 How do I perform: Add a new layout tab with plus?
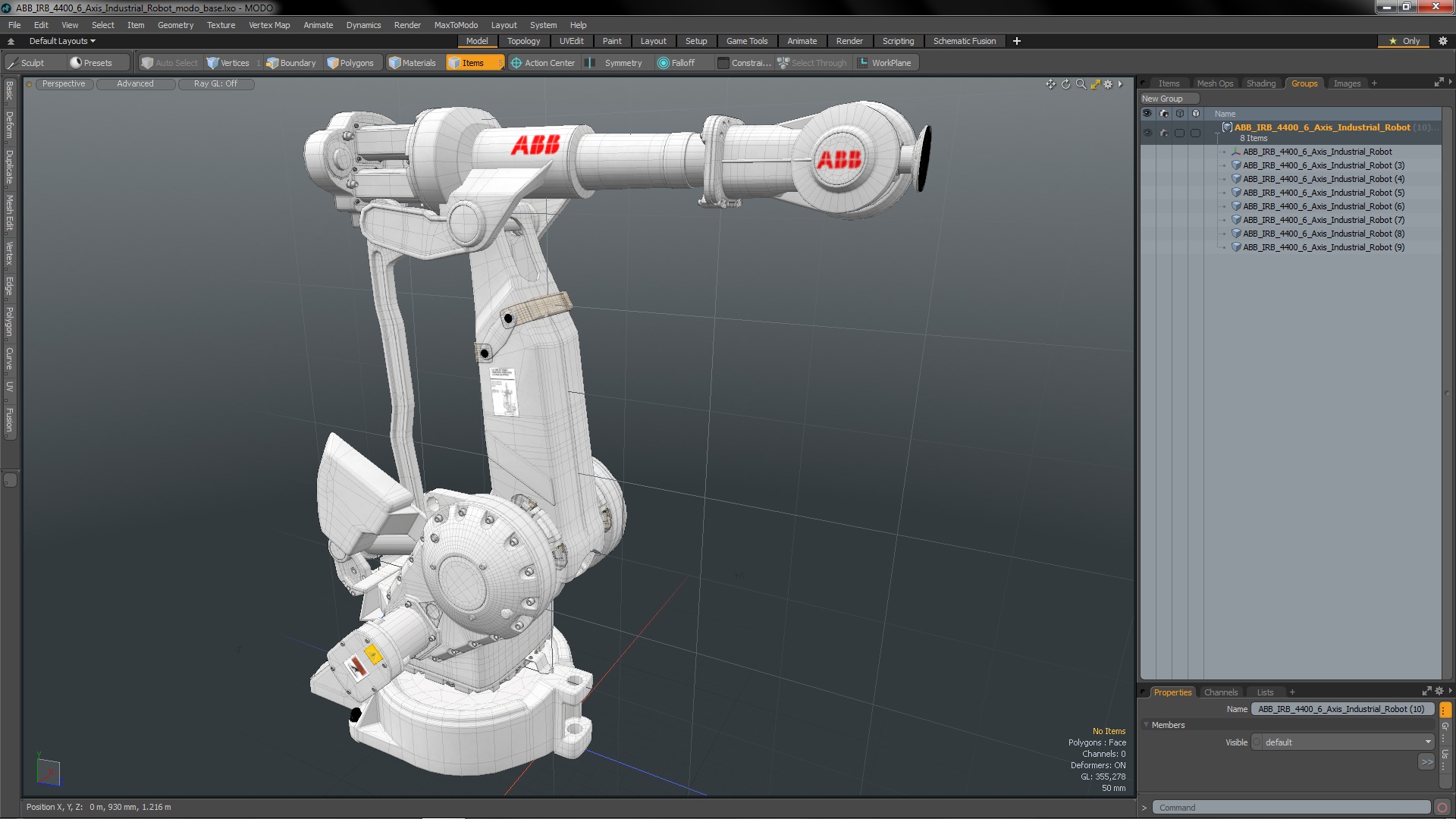pyautogui.click(x=1016, y=41)
